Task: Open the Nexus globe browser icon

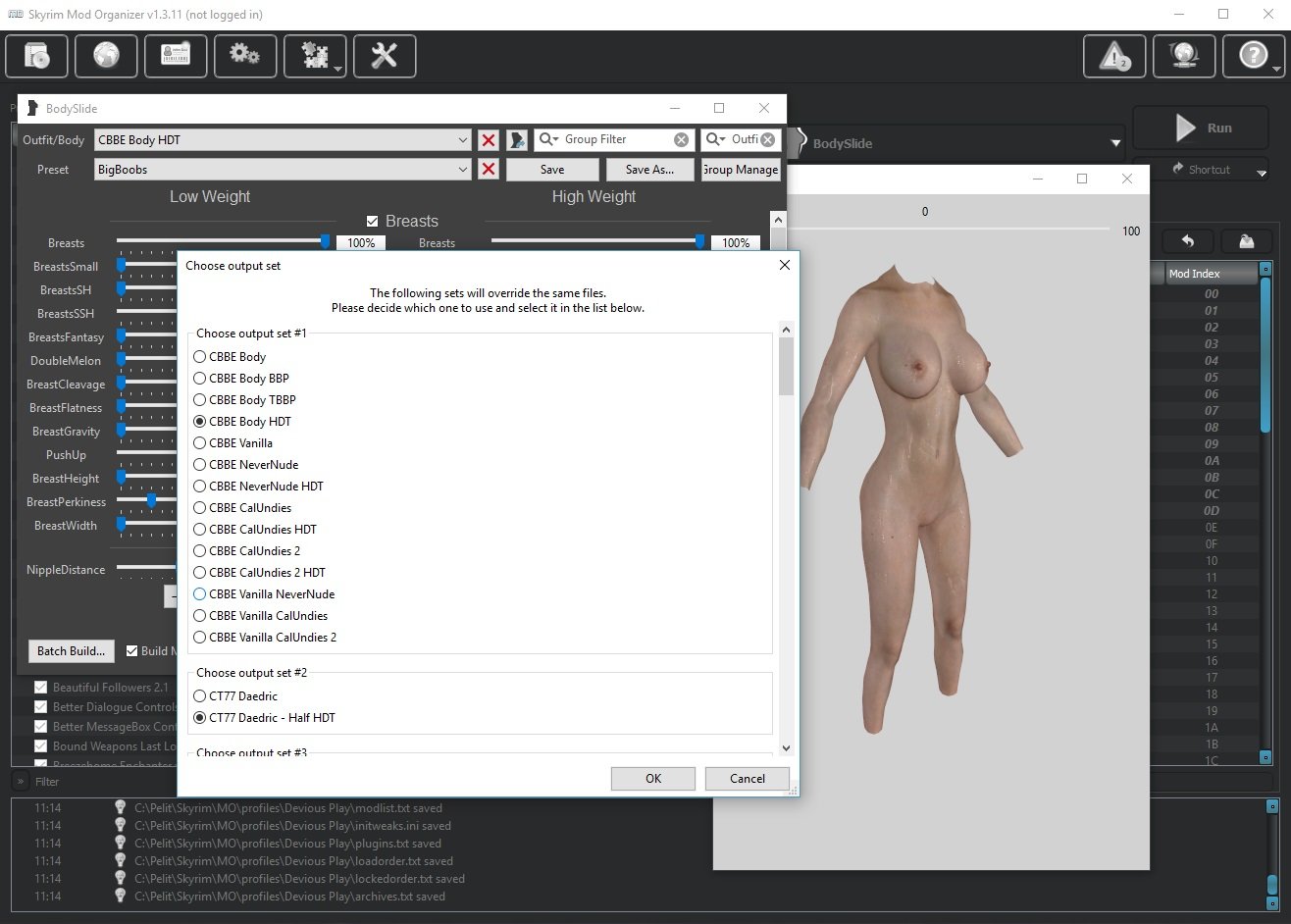Action: pos(106,56)
